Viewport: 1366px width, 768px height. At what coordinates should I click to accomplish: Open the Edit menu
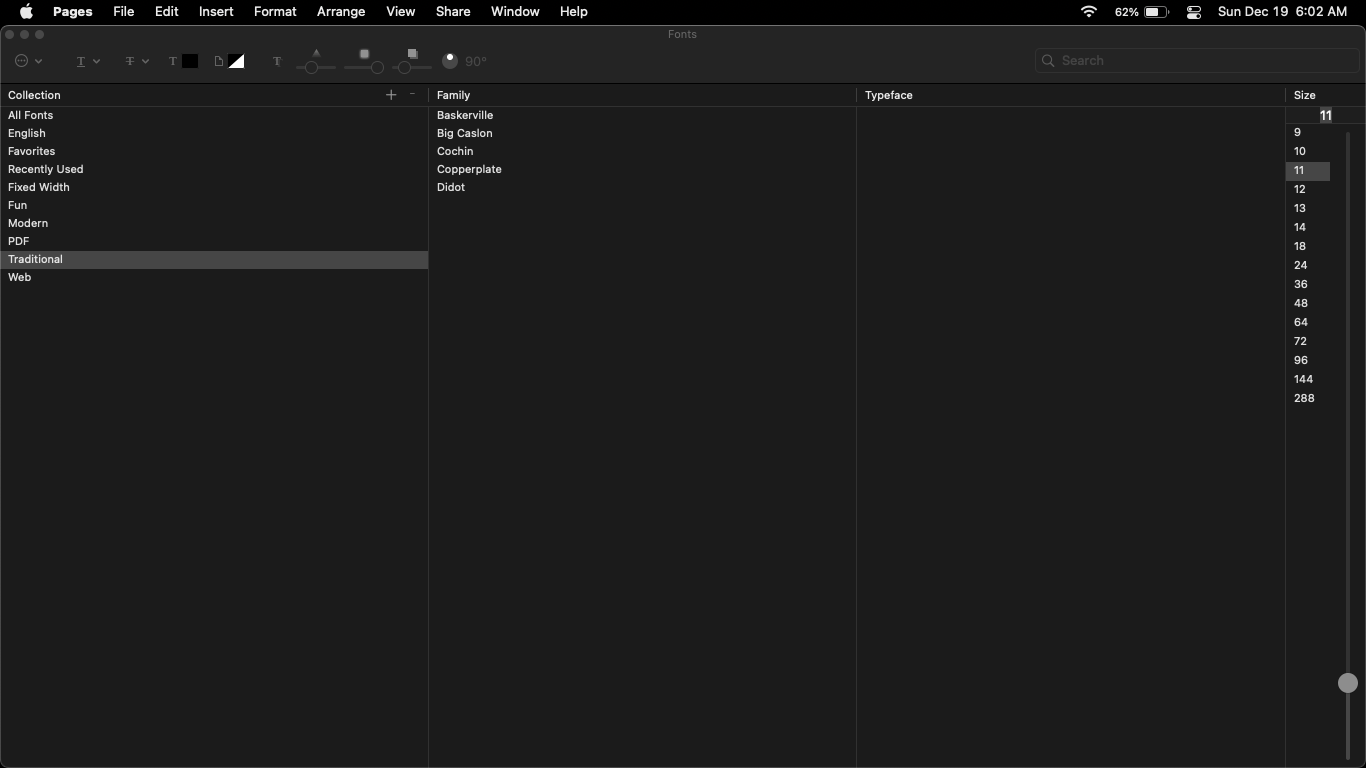166,12
